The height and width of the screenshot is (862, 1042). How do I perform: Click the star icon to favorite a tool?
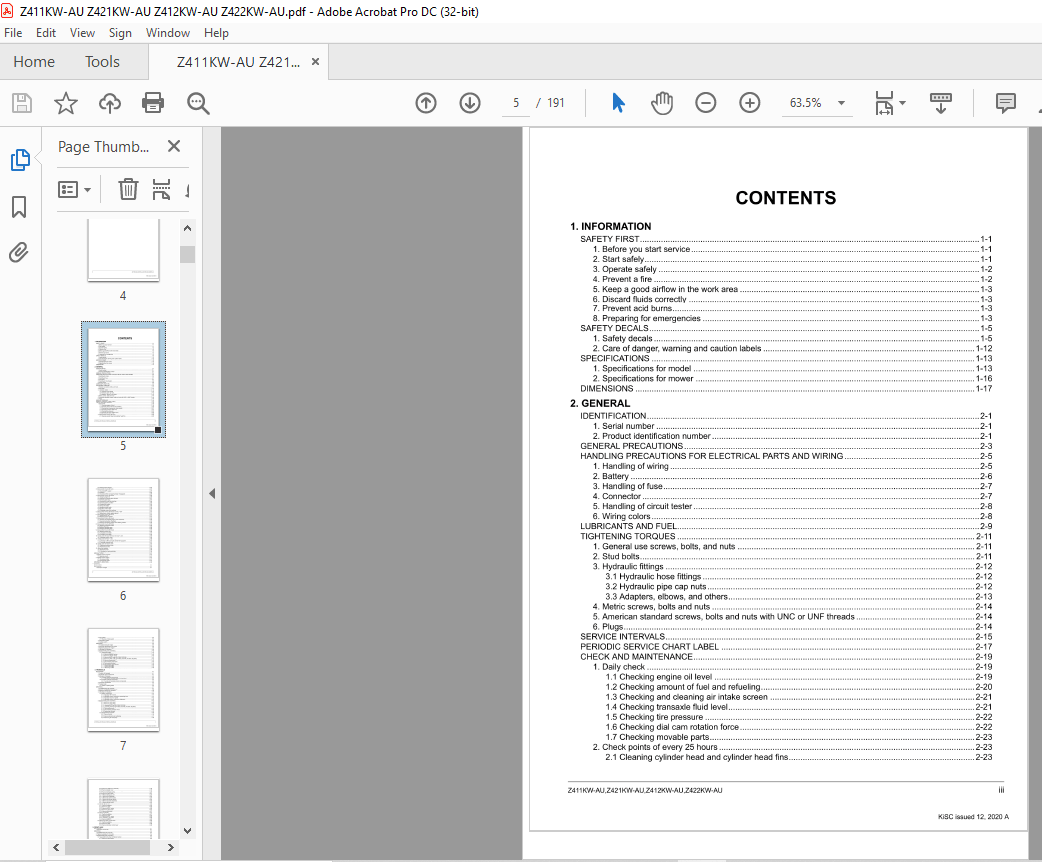pyautogui.click(x=65, y=103)
